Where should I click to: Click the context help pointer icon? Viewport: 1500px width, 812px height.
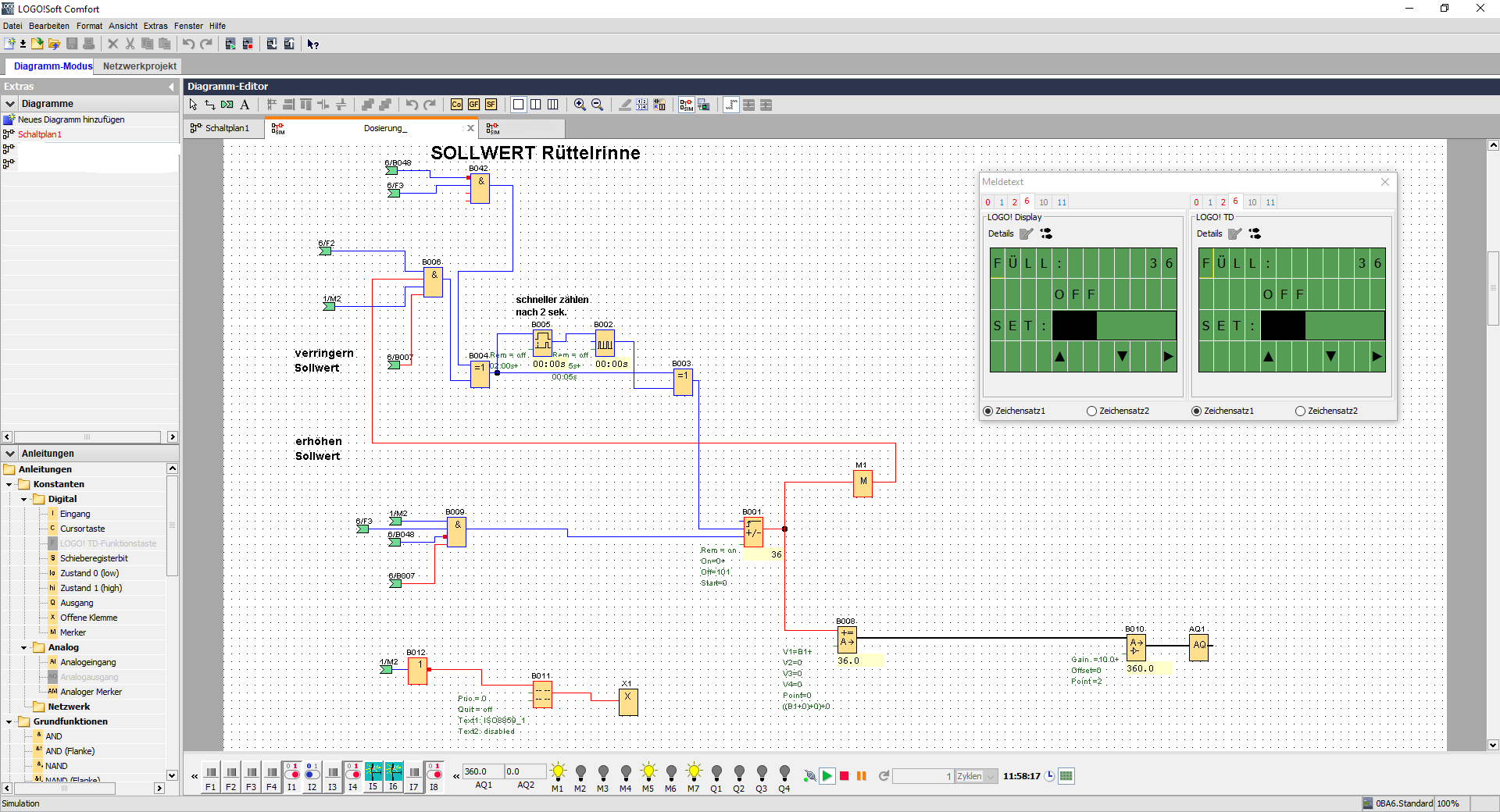click(312, 44)
